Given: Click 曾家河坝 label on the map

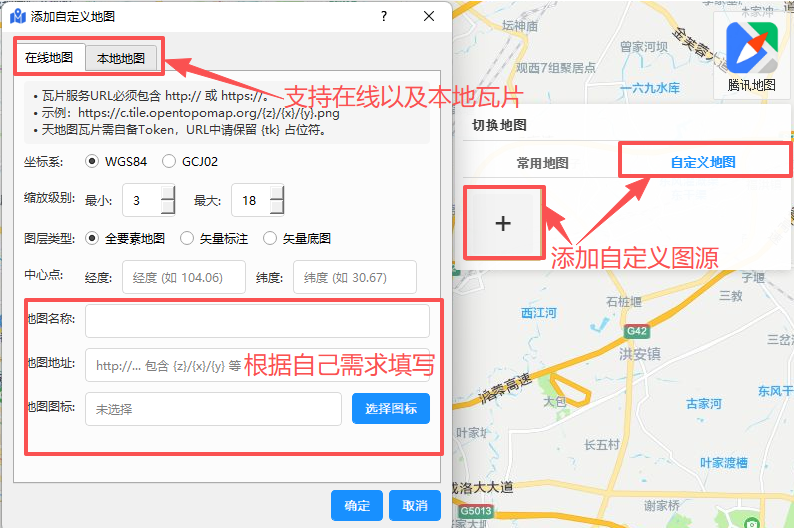Looking at the screenshot, I should coord(644,47).
